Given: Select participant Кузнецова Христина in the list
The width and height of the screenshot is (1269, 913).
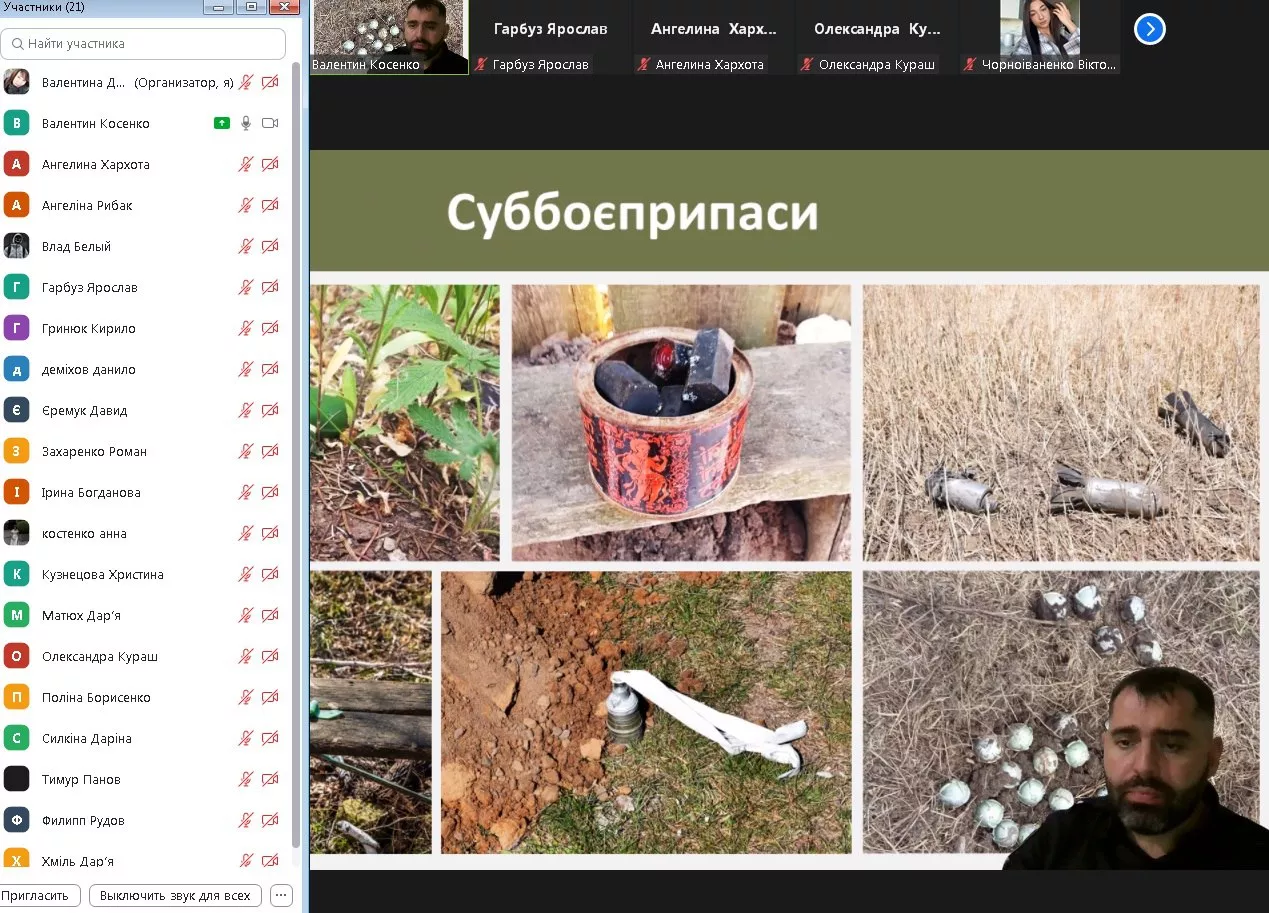Looking at the screenshot, I should tap(103, 574).
